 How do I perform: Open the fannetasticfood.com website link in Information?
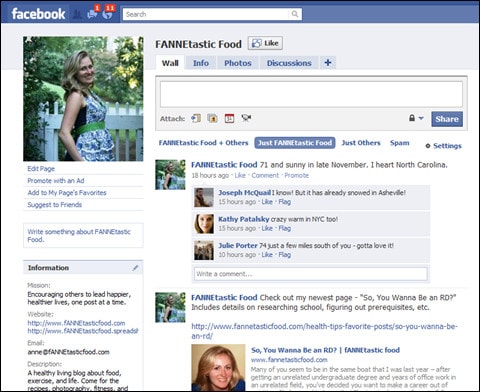[76, 323]
